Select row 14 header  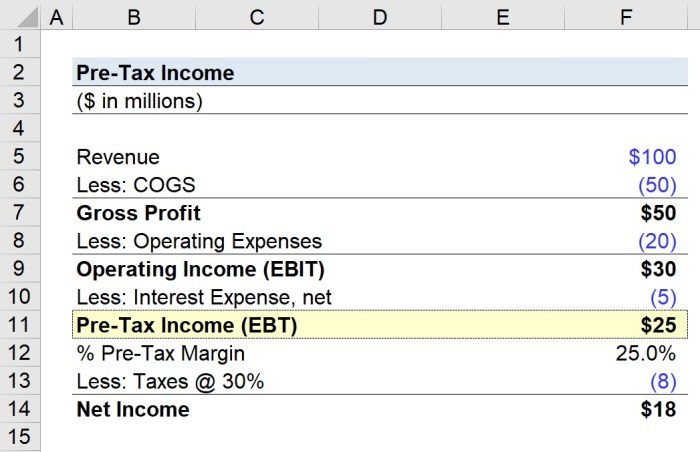click(20, 409)
